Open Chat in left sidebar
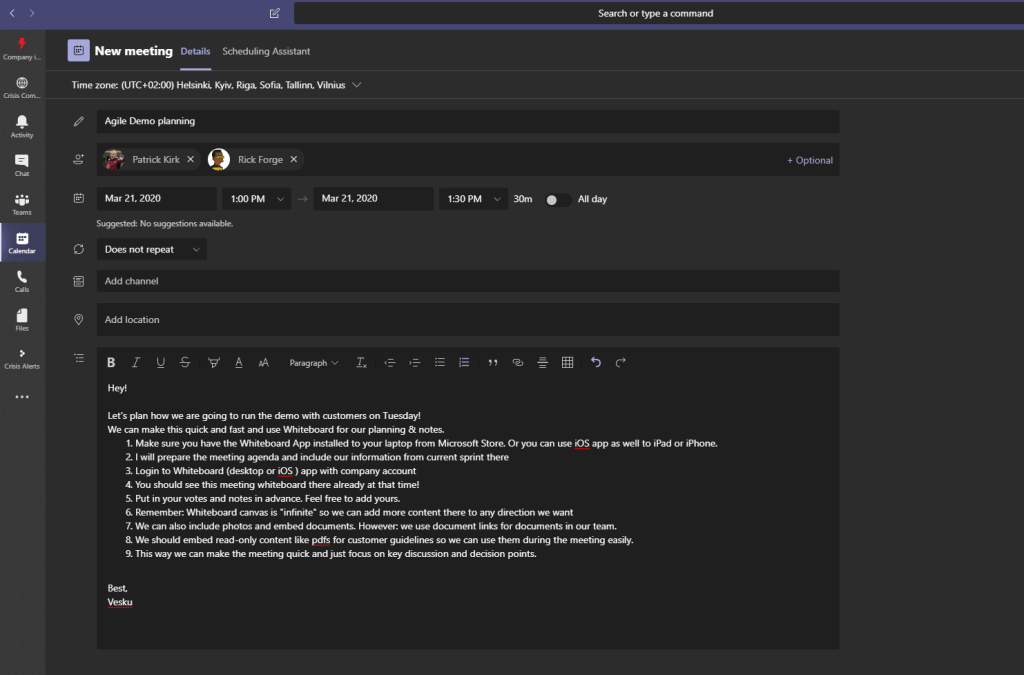Screen dimensions: 1024x675 pos(22,165)
